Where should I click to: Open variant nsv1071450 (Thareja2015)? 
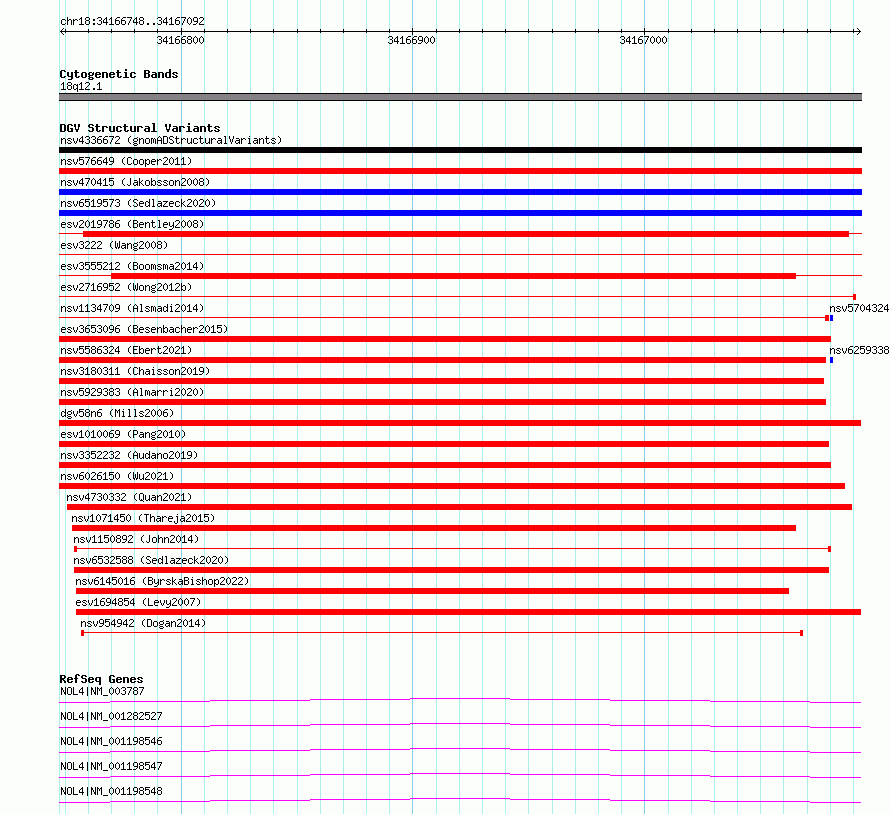click(143, 518)
